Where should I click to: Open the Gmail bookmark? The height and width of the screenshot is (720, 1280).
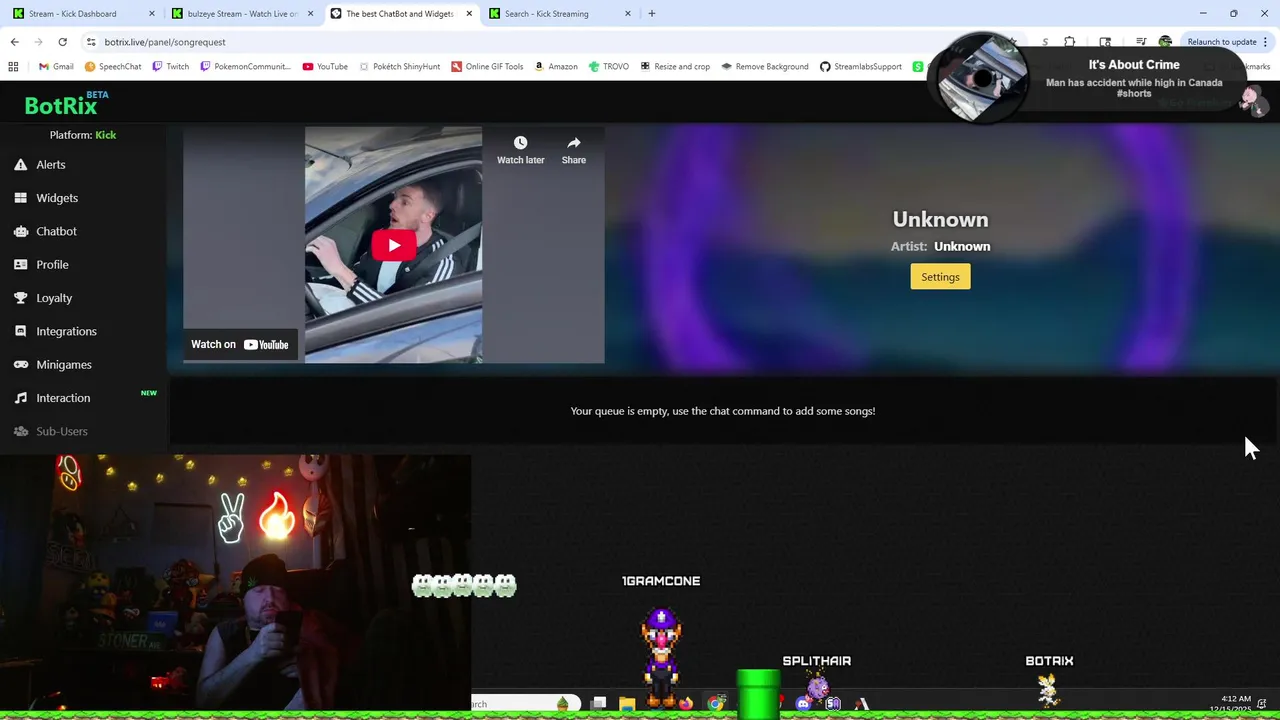click(x=56, y=67)
